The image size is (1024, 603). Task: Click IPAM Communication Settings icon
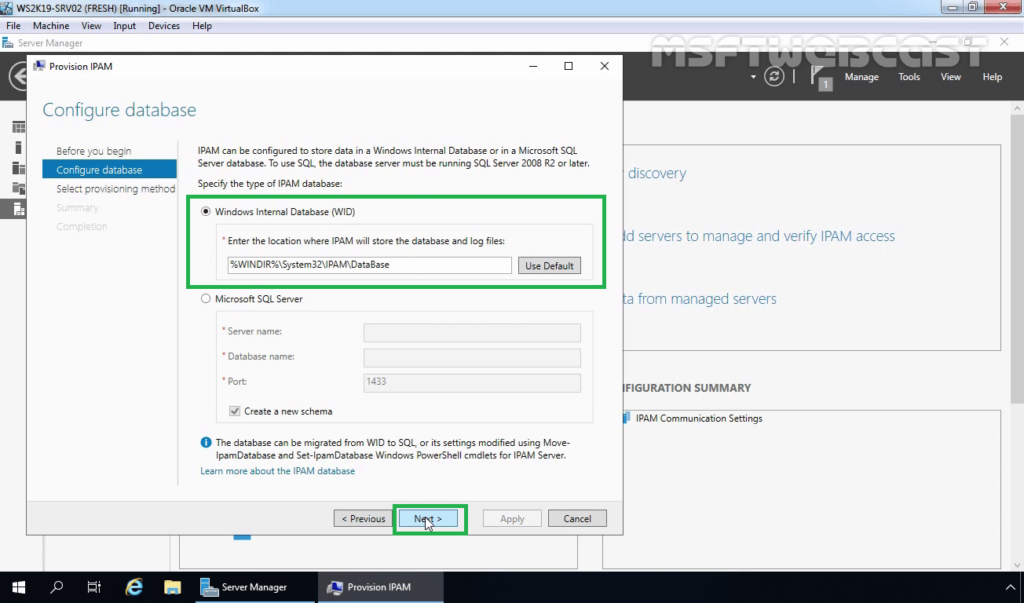[x=626, y=418]
